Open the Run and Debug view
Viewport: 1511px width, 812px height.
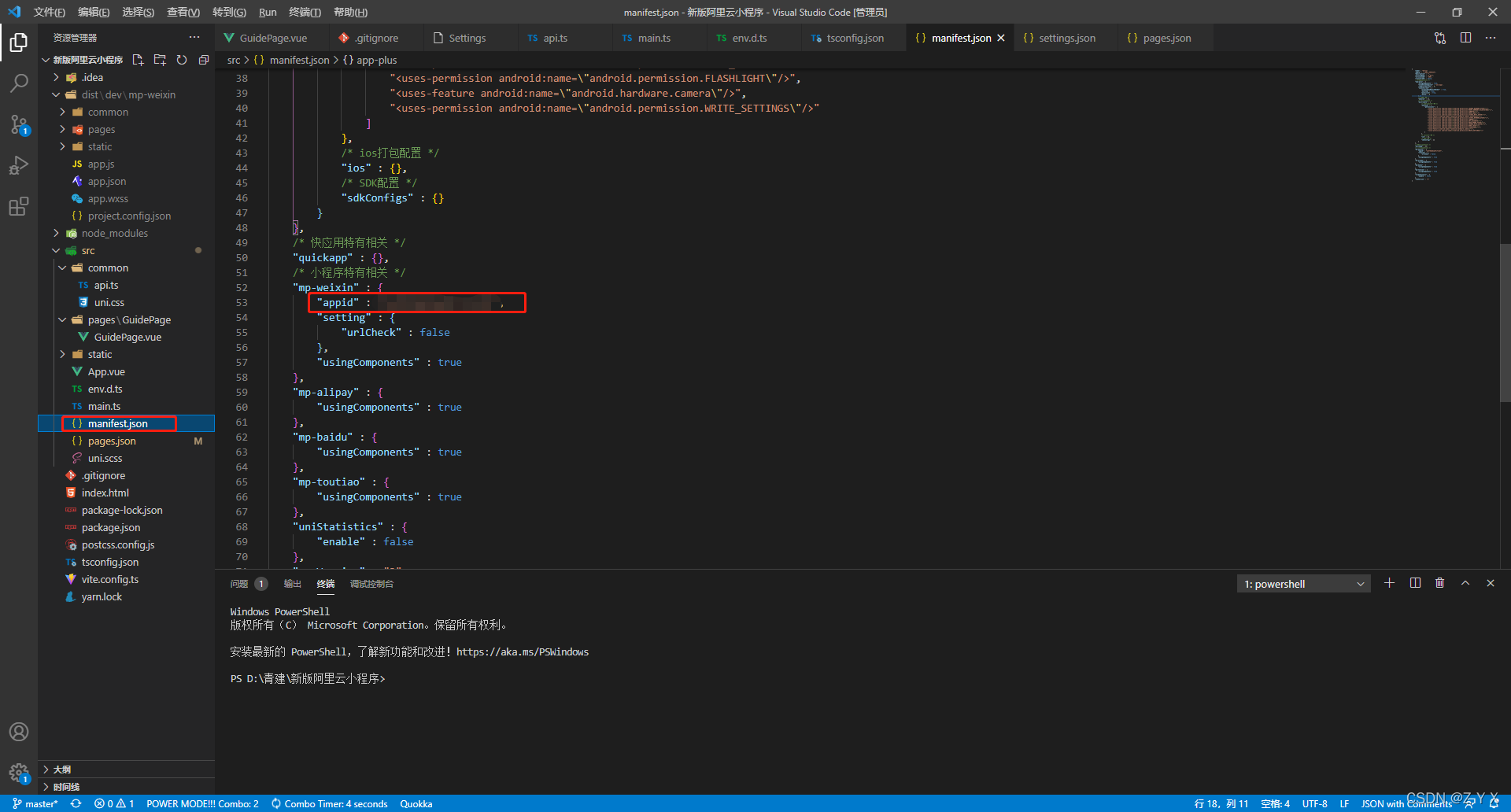19,165
